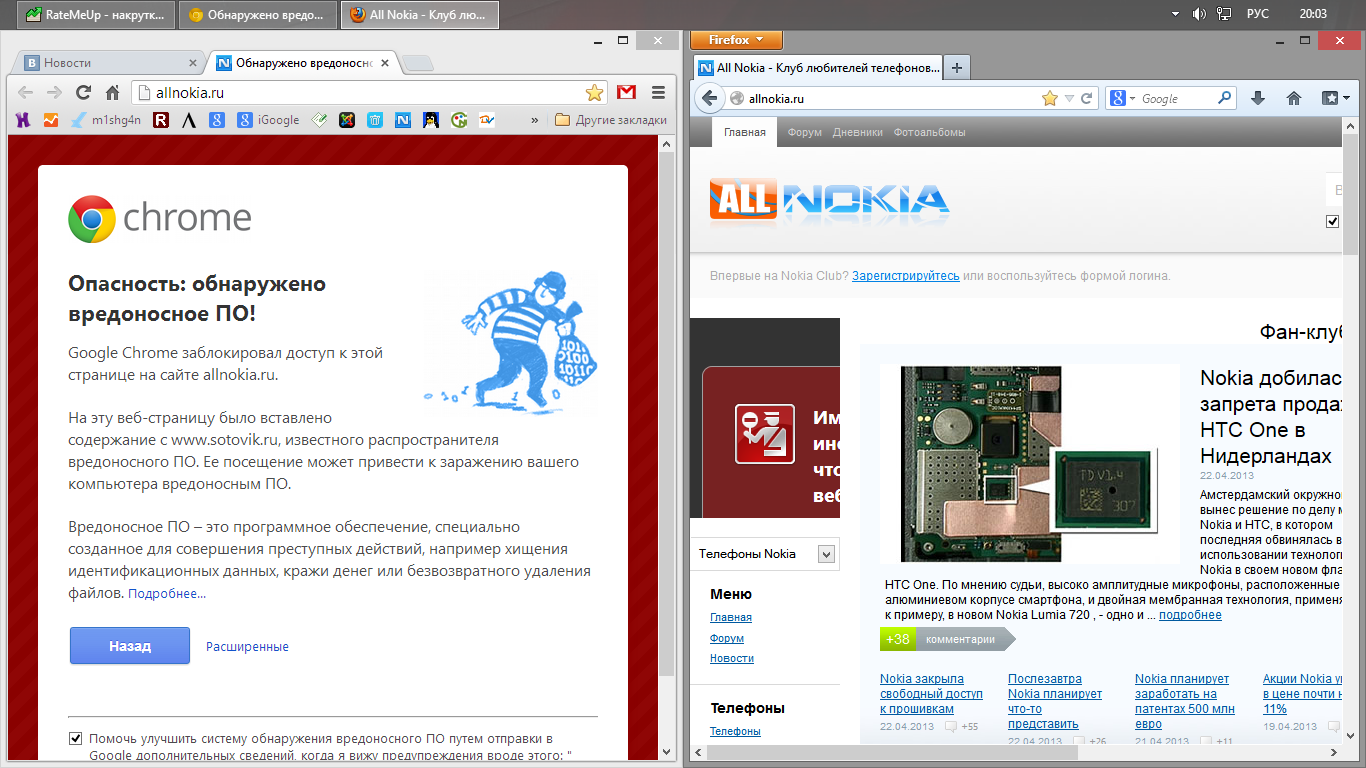Switch to Новости tab in Chrome
The height and width of the screenshot is (768, 1366).
[106, 63]
